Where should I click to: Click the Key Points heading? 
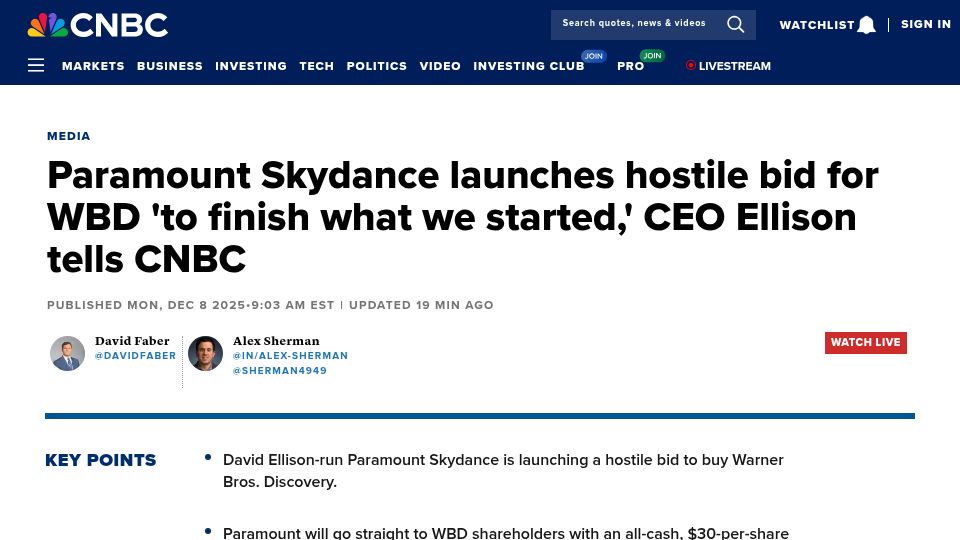100,460
